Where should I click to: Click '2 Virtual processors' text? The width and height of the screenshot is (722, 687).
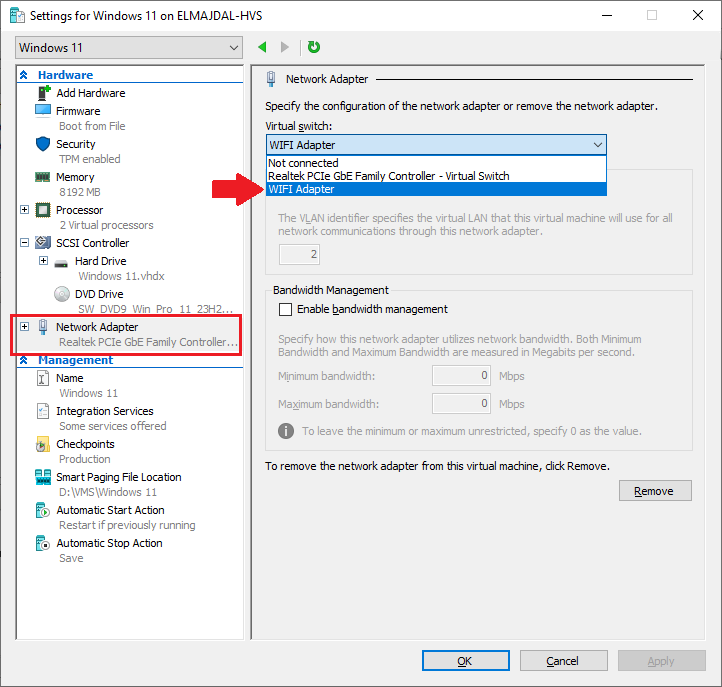click(106, 225)
